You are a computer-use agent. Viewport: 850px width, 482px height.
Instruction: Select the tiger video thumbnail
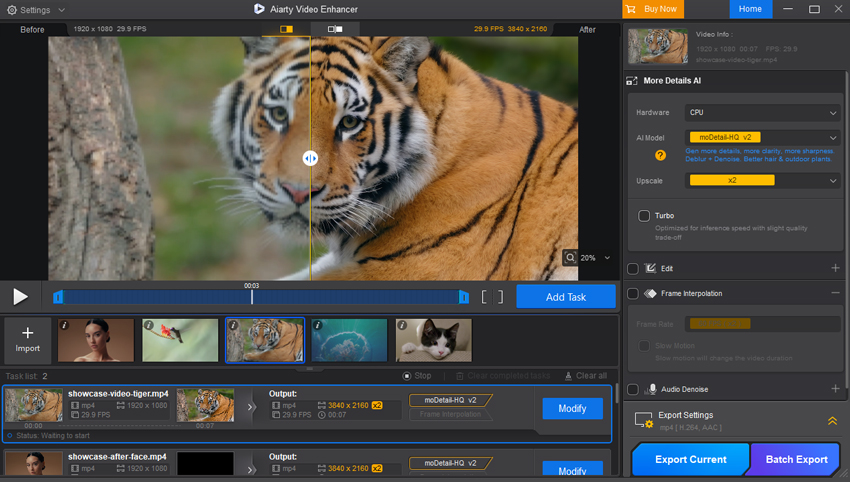tap(265, 340)
